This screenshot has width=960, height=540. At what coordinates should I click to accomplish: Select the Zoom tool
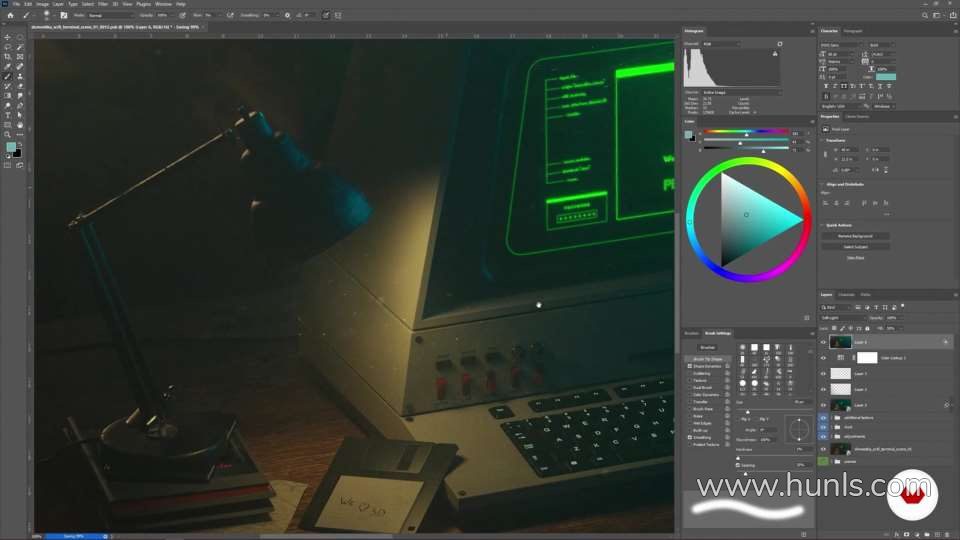coord(7,135)
